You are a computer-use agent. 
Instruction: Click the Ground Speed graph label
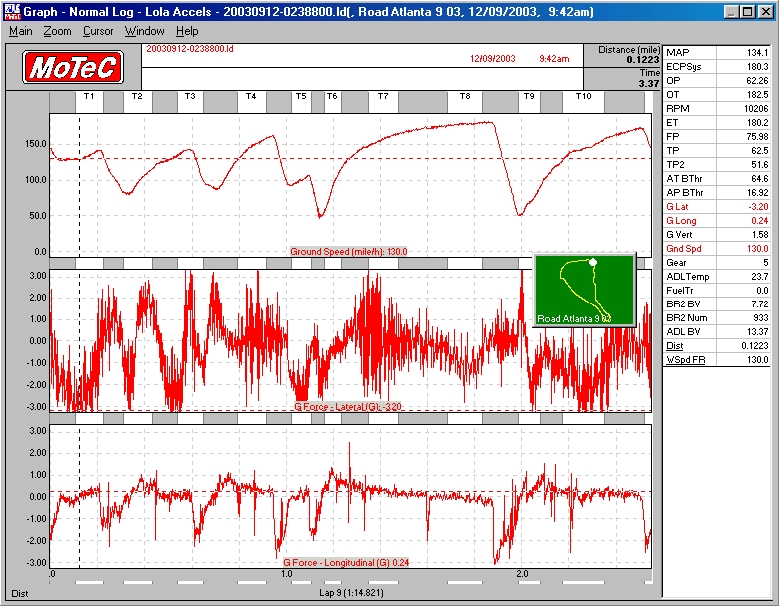[349, 252]
